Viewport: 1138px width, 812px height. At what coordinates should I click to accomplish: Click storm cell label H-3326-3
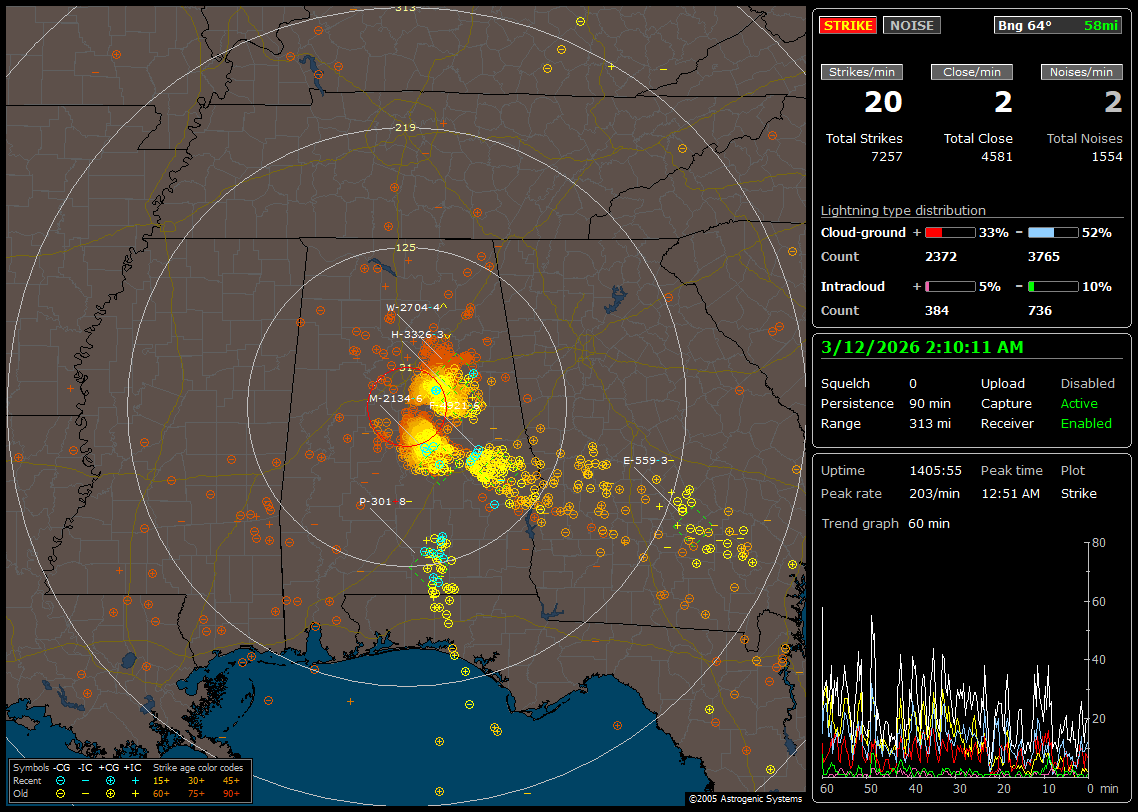coord(418,334)
